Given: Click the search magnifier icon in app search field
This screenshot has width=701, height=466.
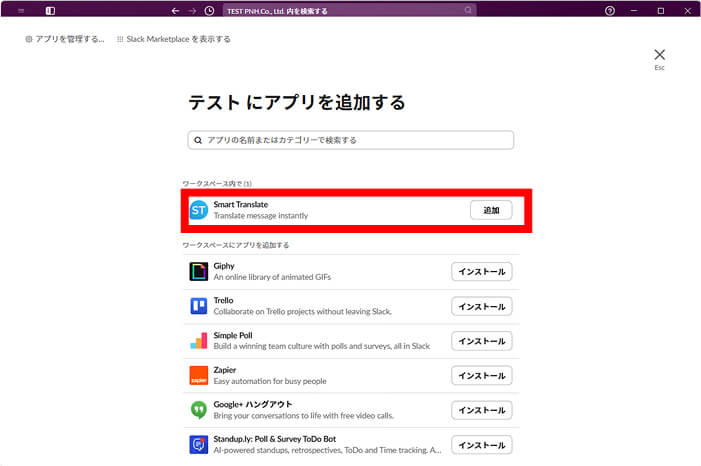Looking at the screenshot, I should (198, 140).
